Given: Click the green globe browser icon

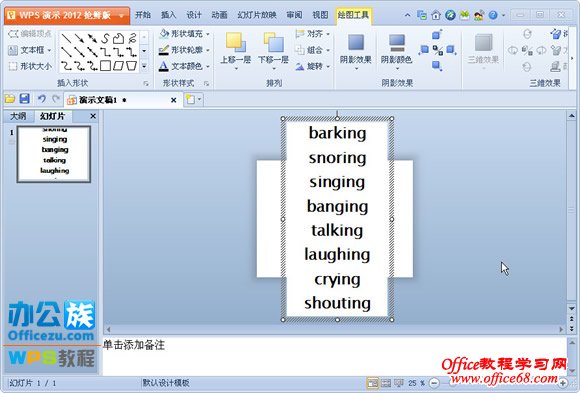Looking at the screenshot, I should pyautogui.click(x=450, y=15).
